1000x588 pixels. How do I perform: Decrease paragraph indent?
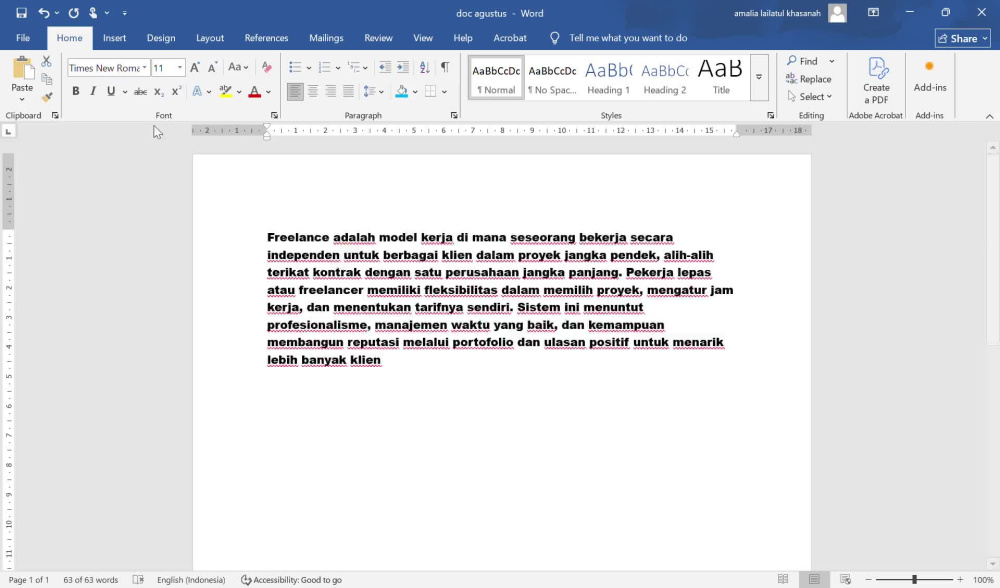[385, 67]
